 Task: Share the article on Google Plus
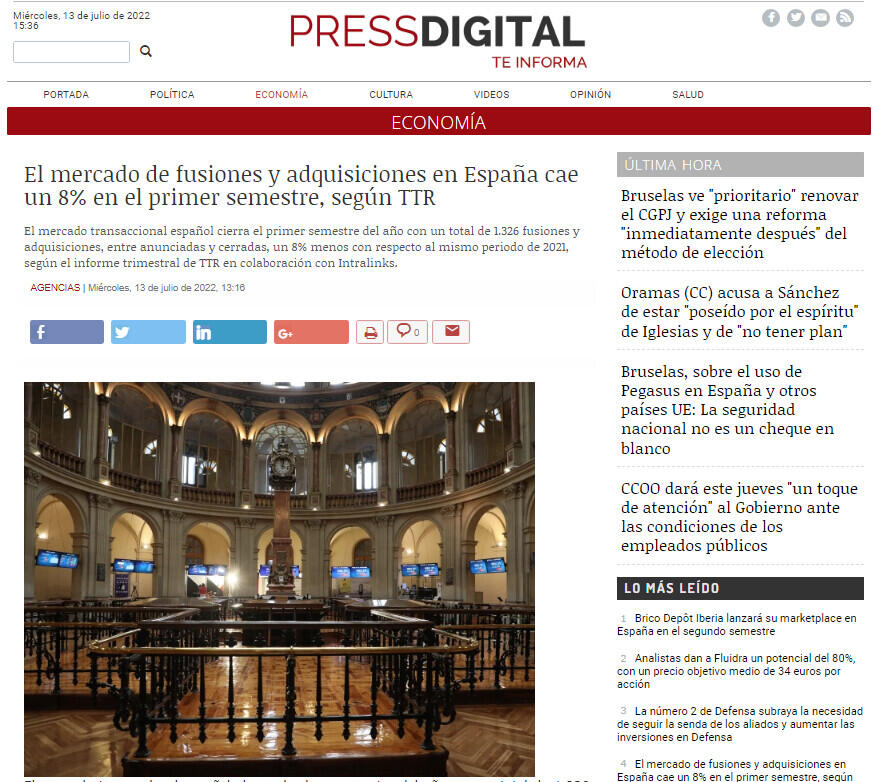[311, 332]
